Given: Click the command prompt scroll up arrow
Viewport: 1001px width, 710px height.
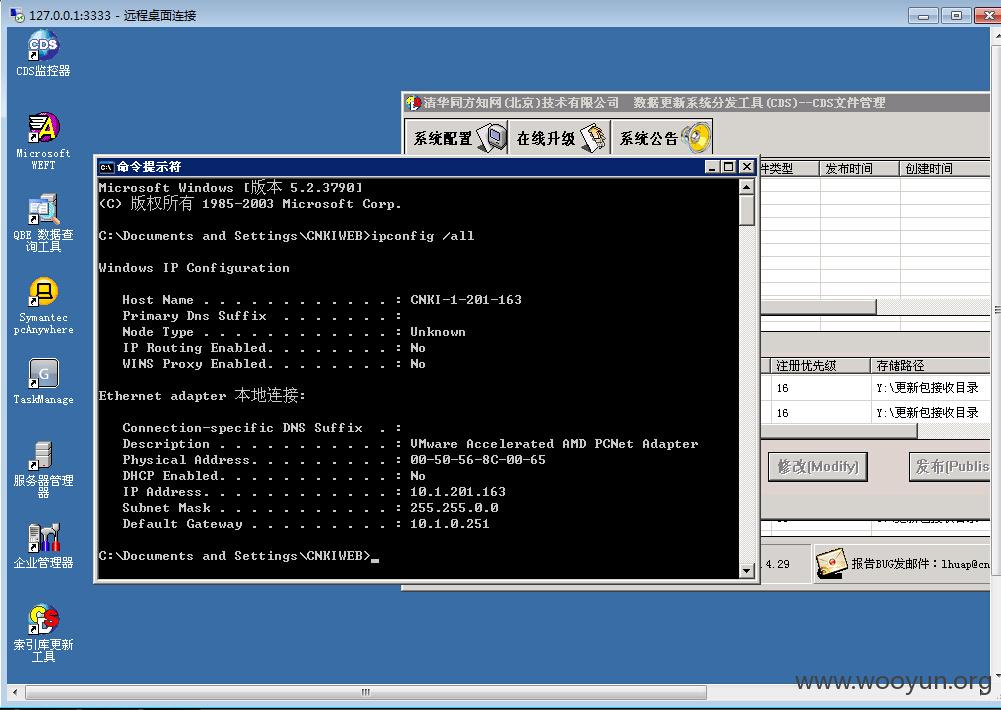Looking at the screenshot, I should tap(746, 186).
